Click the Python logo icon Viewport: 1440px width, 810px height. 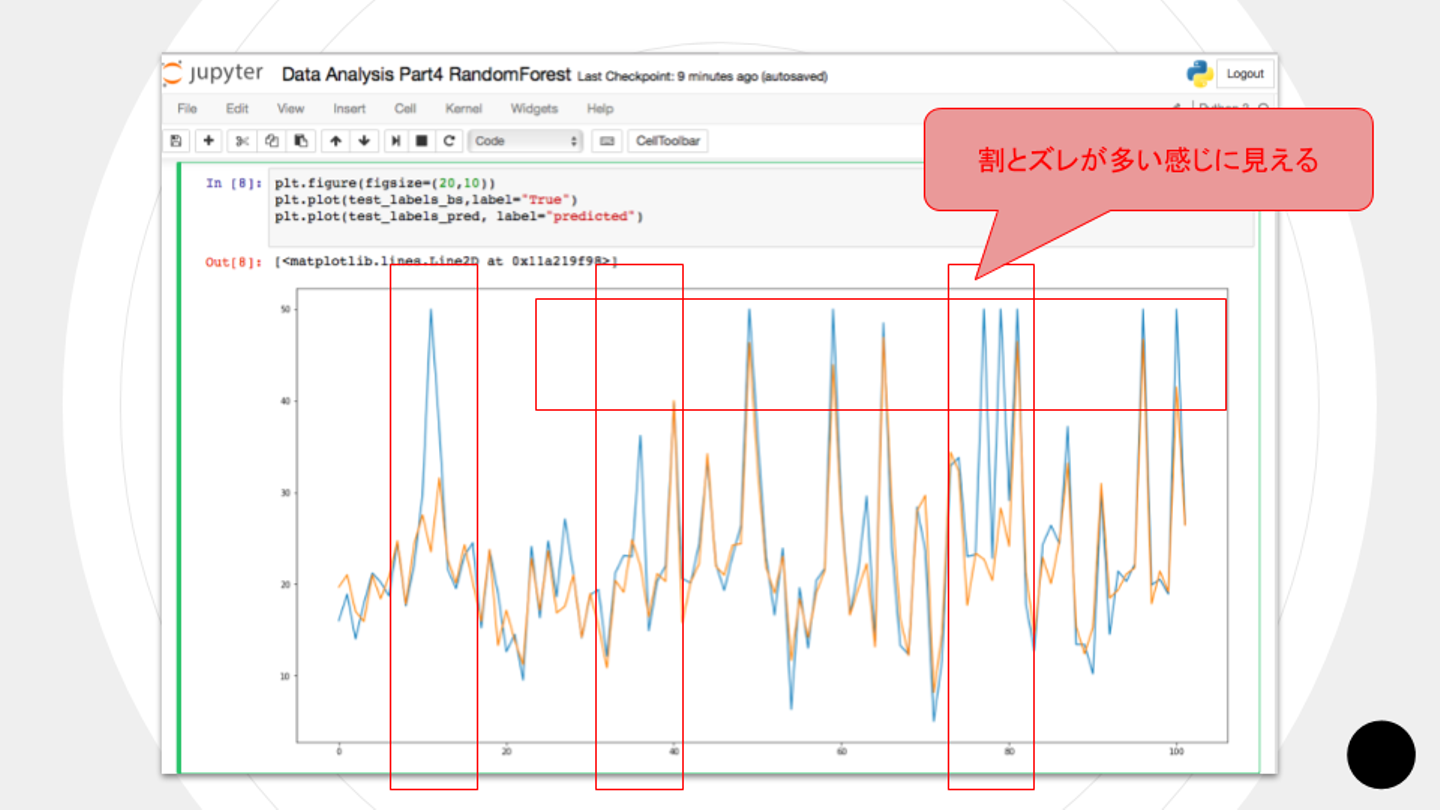(1199, 74)
